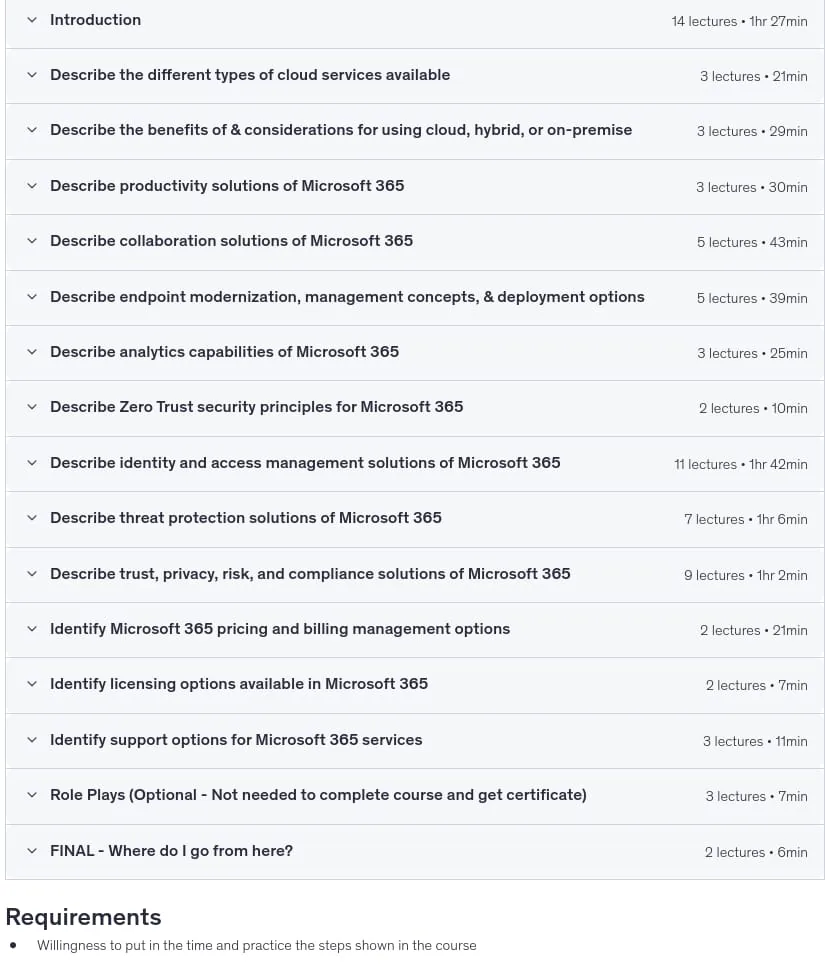Expand the analytics capabilities chevron
This screenshot has height=975, width=825.
pos(32,352)
